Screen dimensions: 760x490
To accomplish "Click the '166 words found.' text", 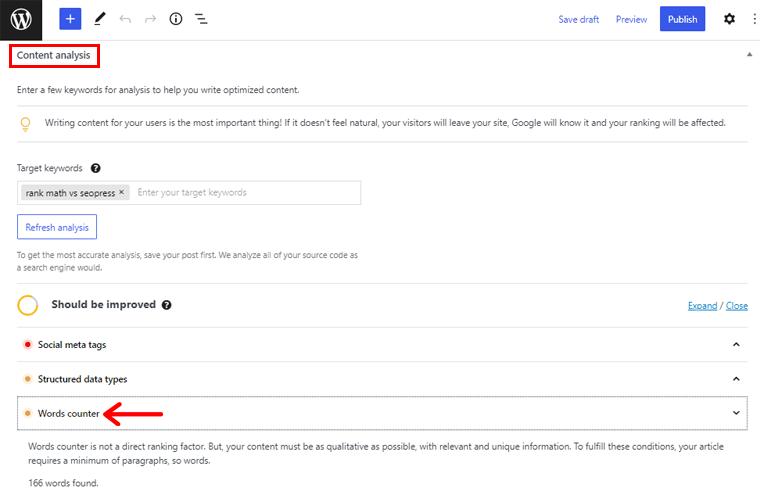I will 63,483.
